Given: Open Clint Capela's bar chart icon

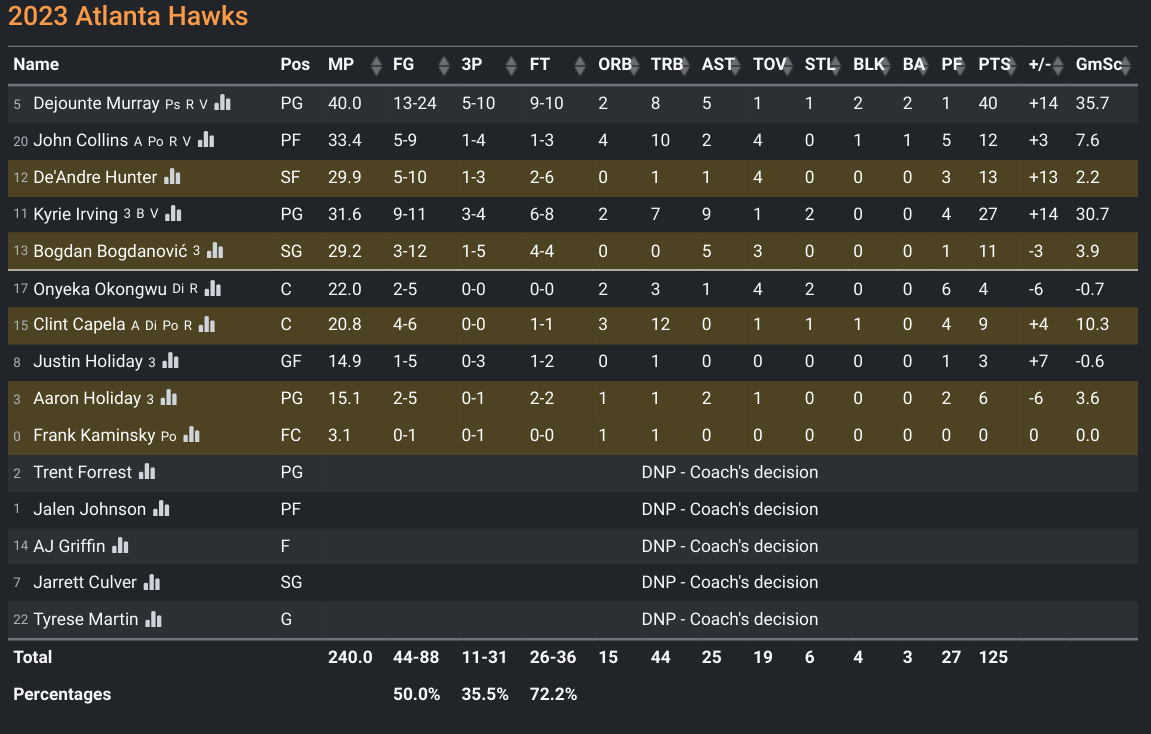Looking at the screenshot, I should click(207, 324).
